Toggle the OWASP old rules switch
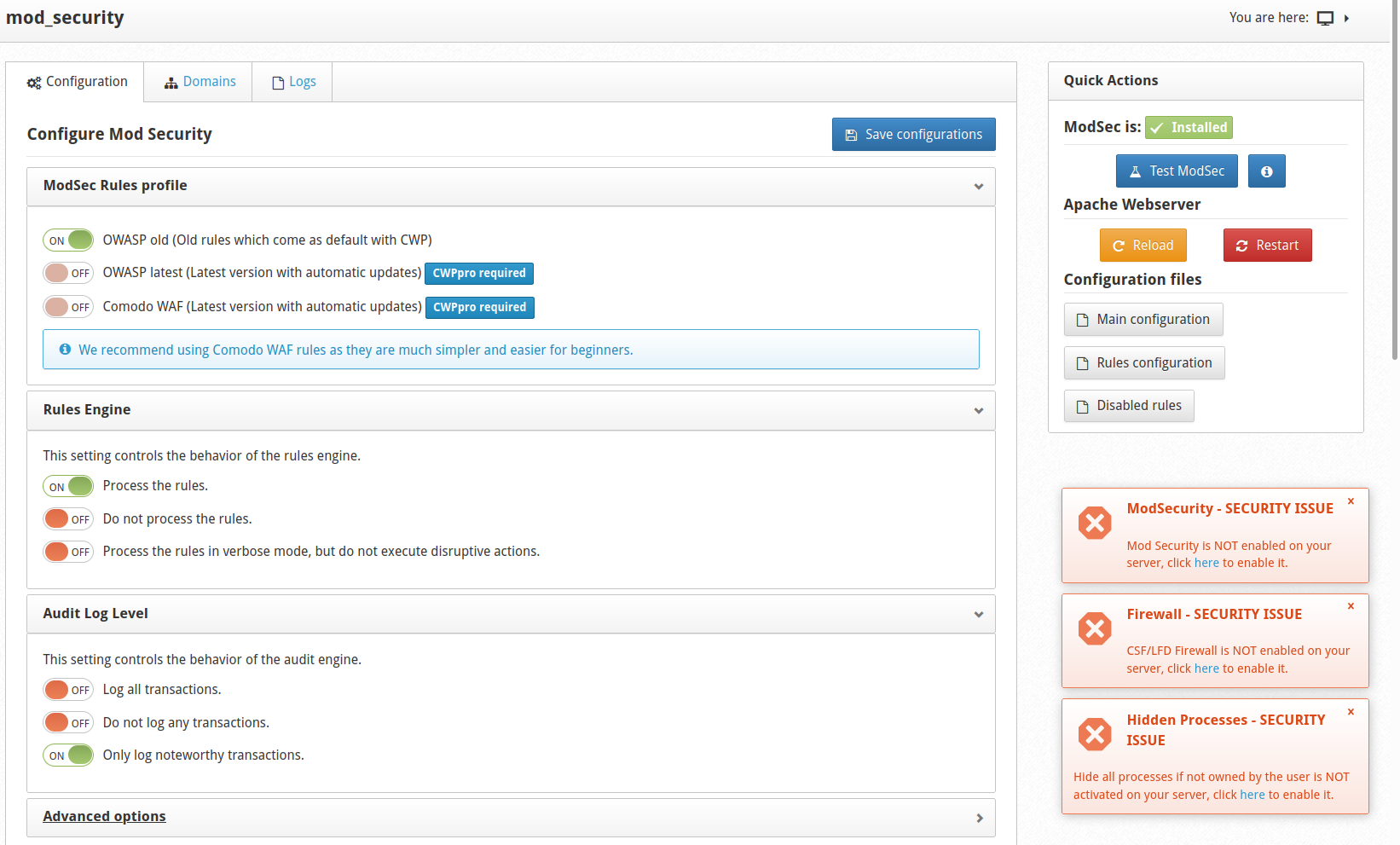 68,240
